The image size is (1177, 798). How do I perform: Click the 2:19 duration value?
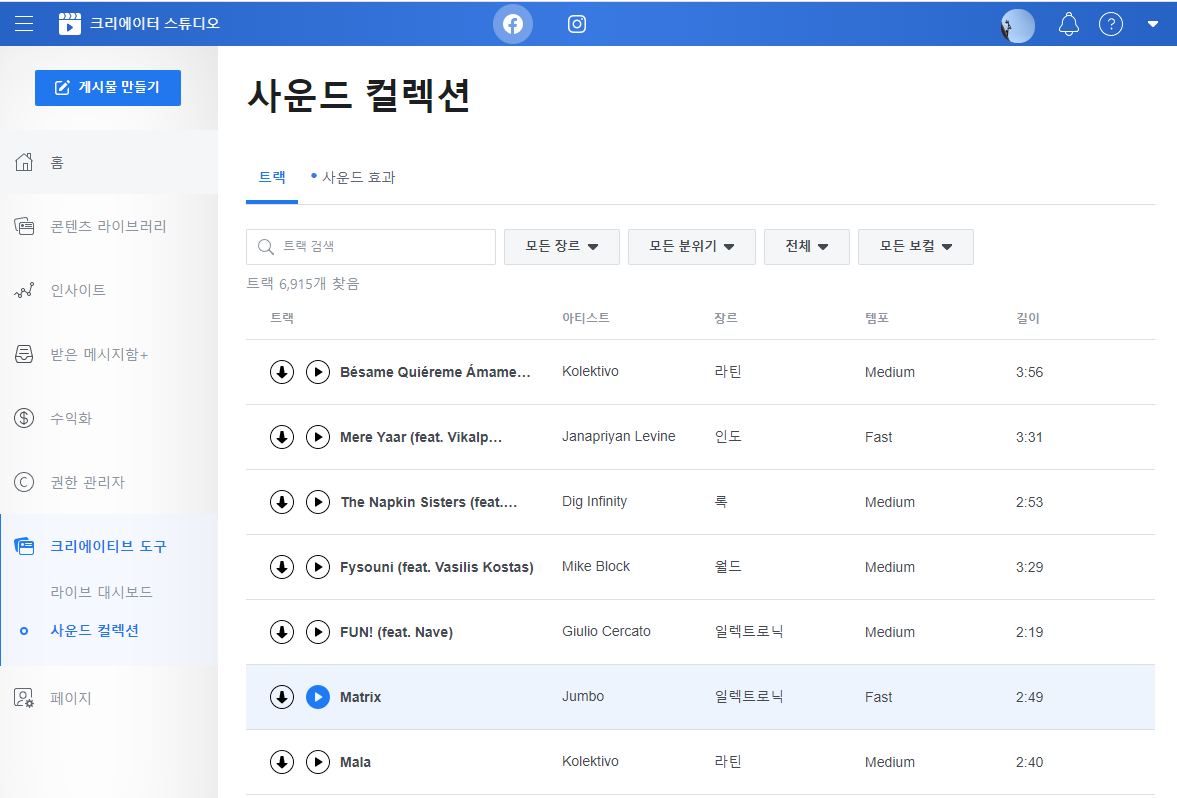[1029, 632]
